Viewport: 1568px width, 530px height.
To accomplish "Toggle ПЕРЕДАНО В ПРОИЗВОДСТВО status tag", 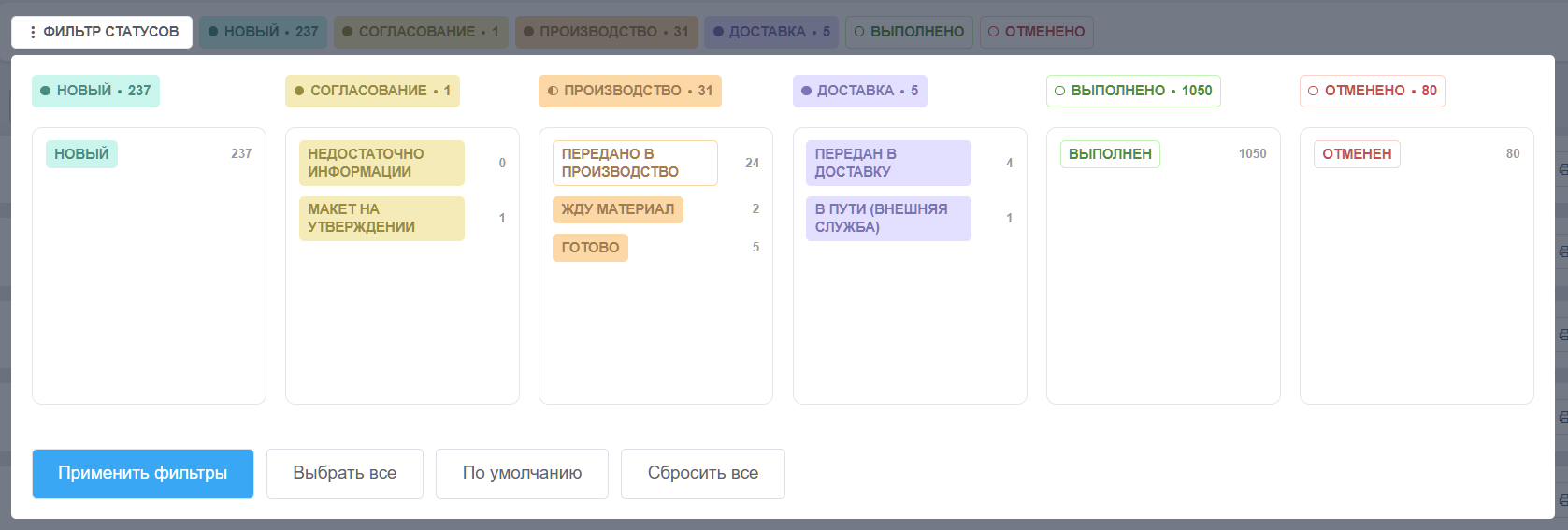I will (x=635, y=163).
